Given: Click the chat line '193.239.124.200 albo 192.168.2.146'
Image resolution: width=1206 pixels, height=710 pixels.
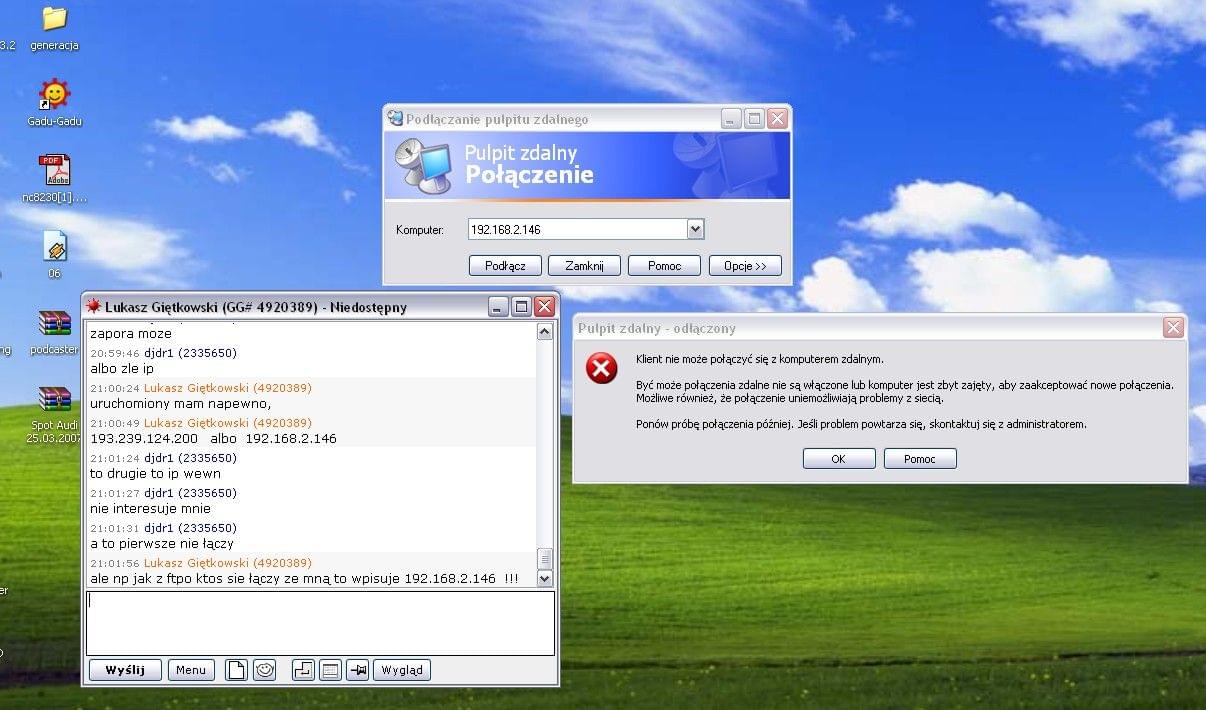Looking at the screenshot, I should (213, 439).
